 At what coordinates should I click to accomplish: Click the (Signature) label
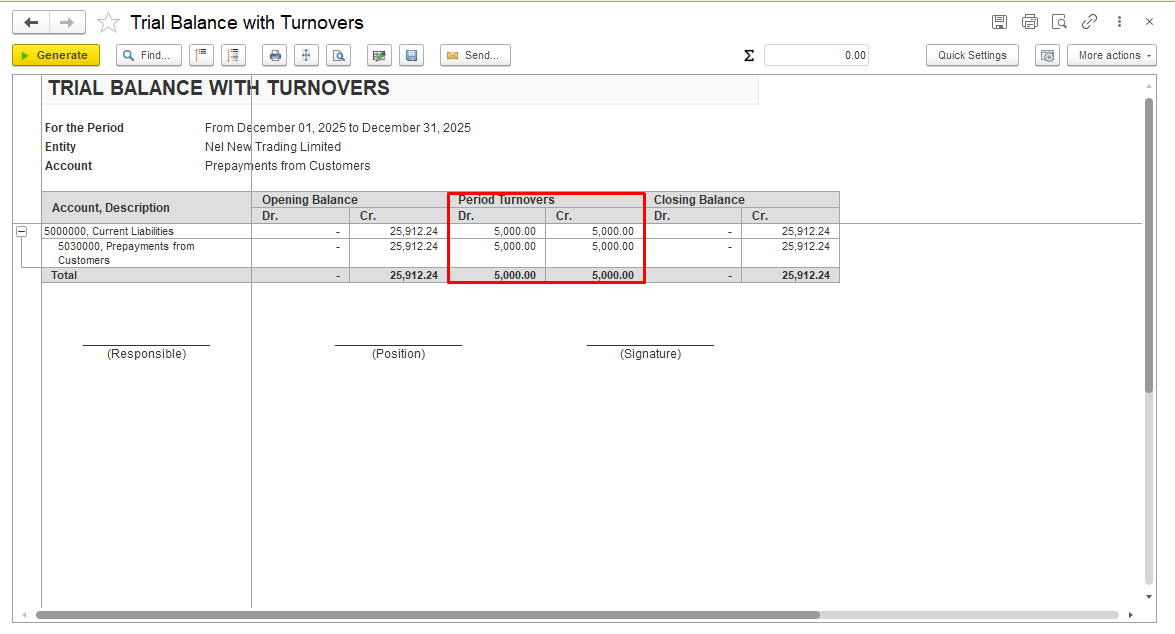(650, 354)
